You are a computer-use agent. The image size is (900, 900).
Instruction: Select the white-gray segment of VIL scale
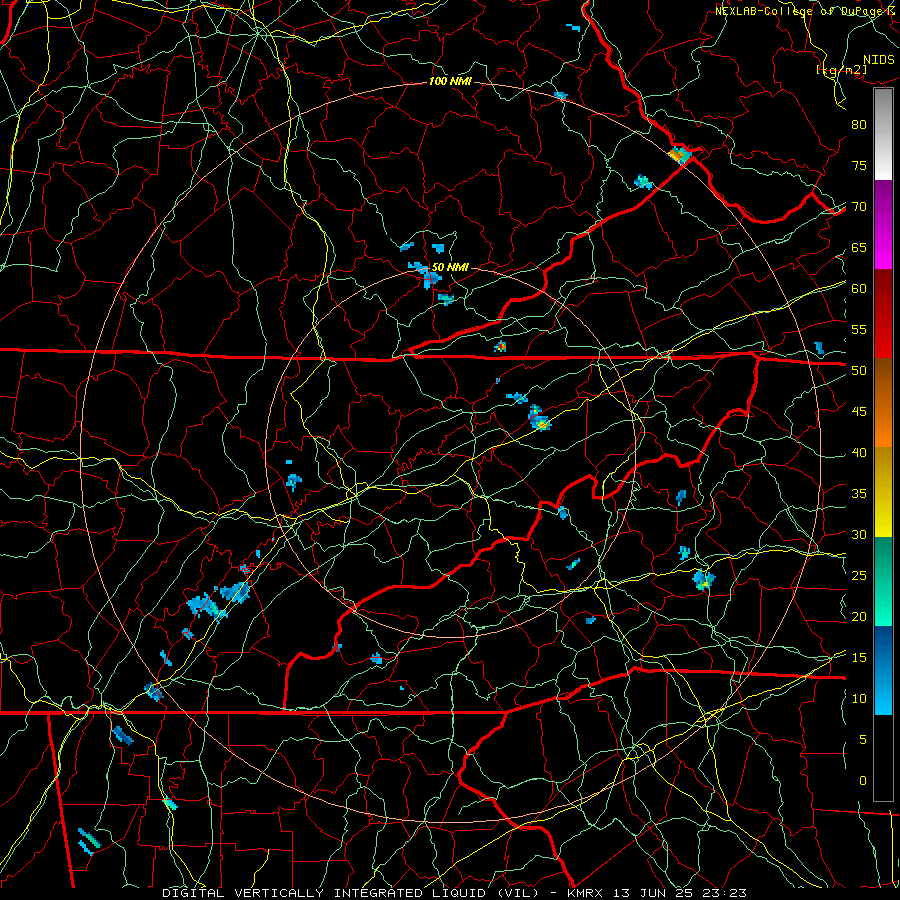click(x=883, y=134)
